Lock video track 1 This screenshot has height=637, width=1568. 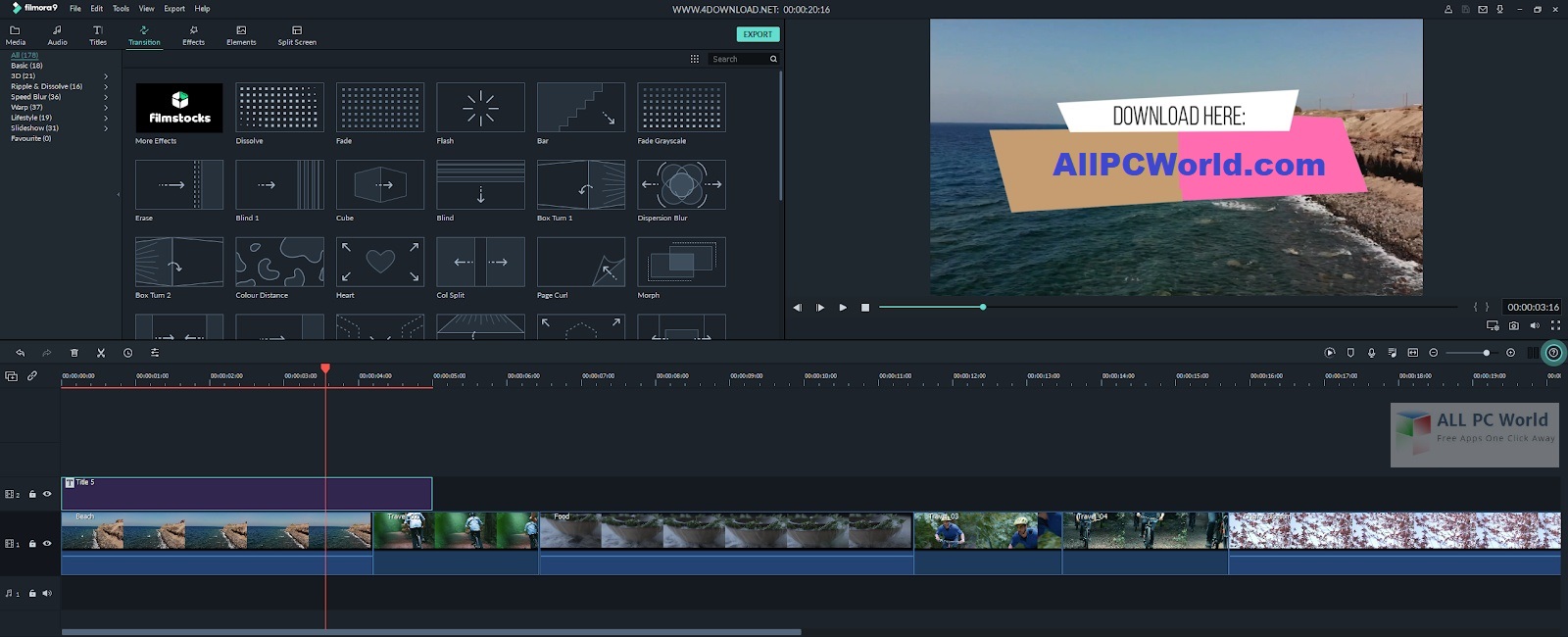pyautogui.click(x=32, y=543)
